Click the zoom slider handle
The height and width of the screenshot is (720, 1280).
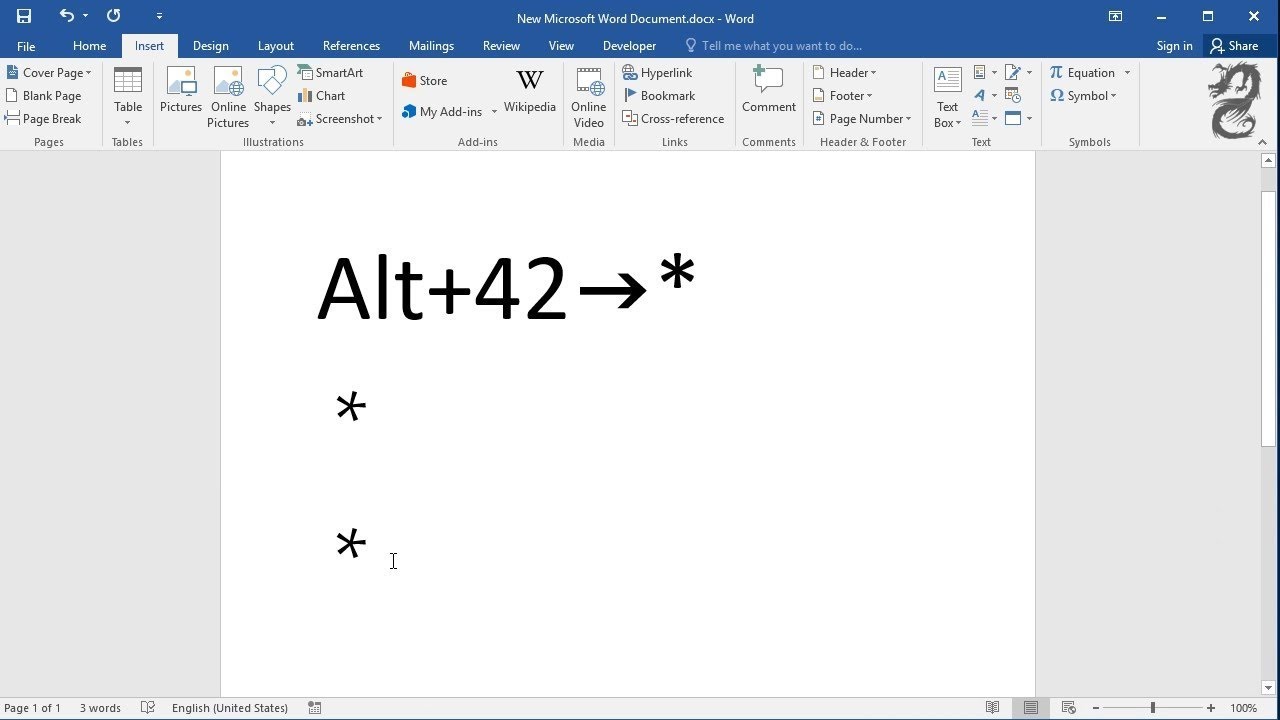click(1152, 708)
